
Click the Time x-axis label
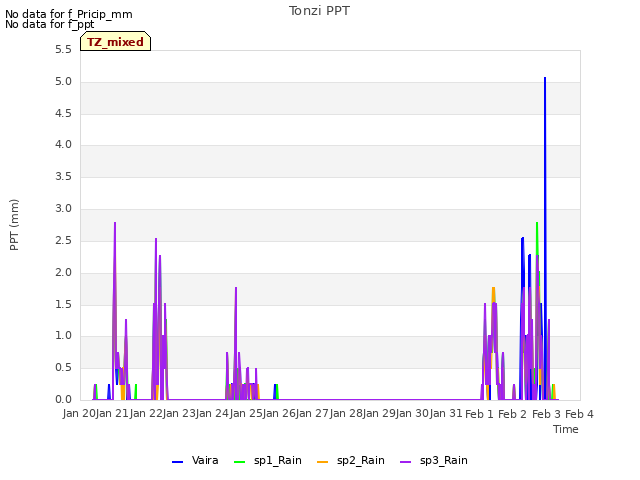tap(566, 429)
